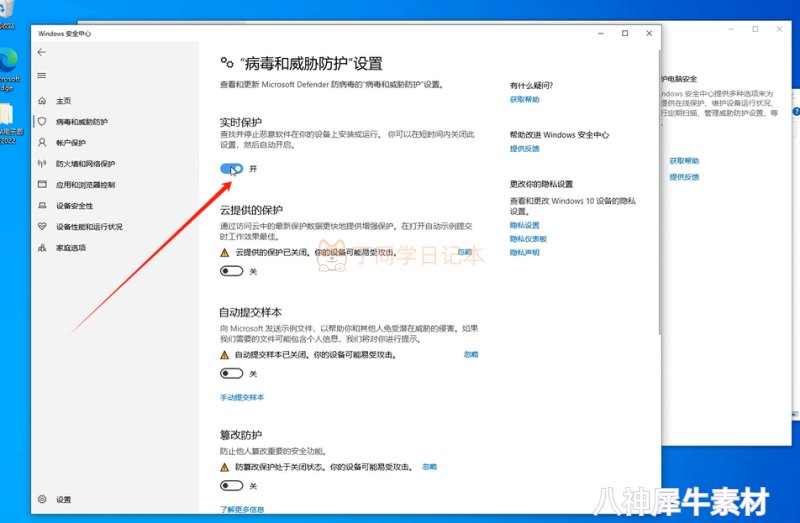Open the 隐私仪表板 link

528,239
